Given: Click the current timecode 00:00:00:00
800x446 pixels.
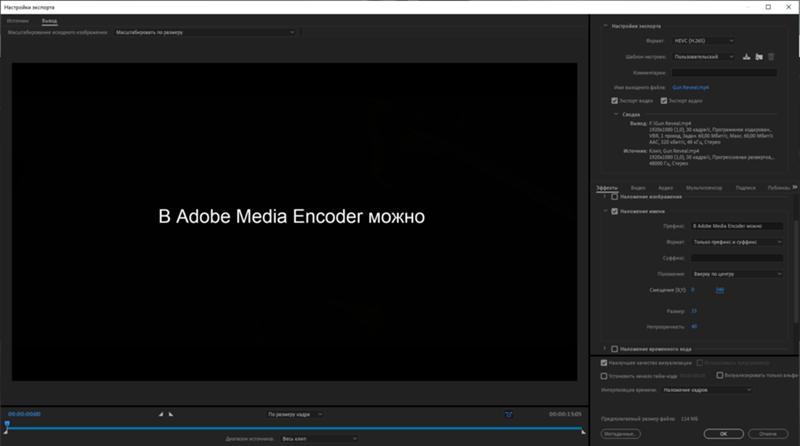Looking at the screenshot, I should coord(24,414).
